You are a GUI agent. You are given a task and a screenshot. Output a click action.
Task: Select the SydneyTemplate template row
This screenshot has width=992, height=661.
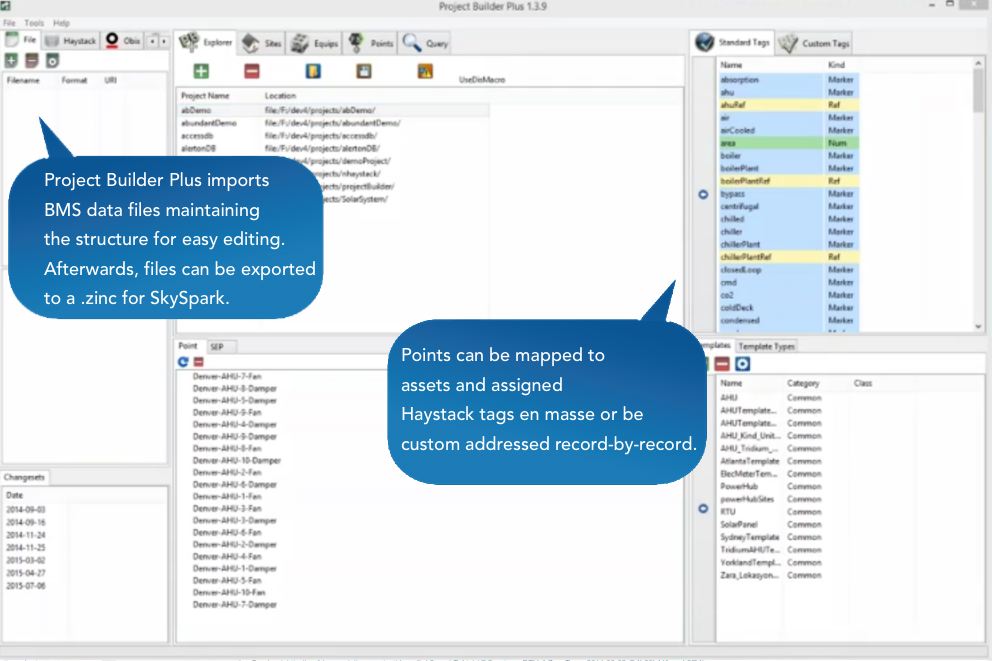[771, 537]
